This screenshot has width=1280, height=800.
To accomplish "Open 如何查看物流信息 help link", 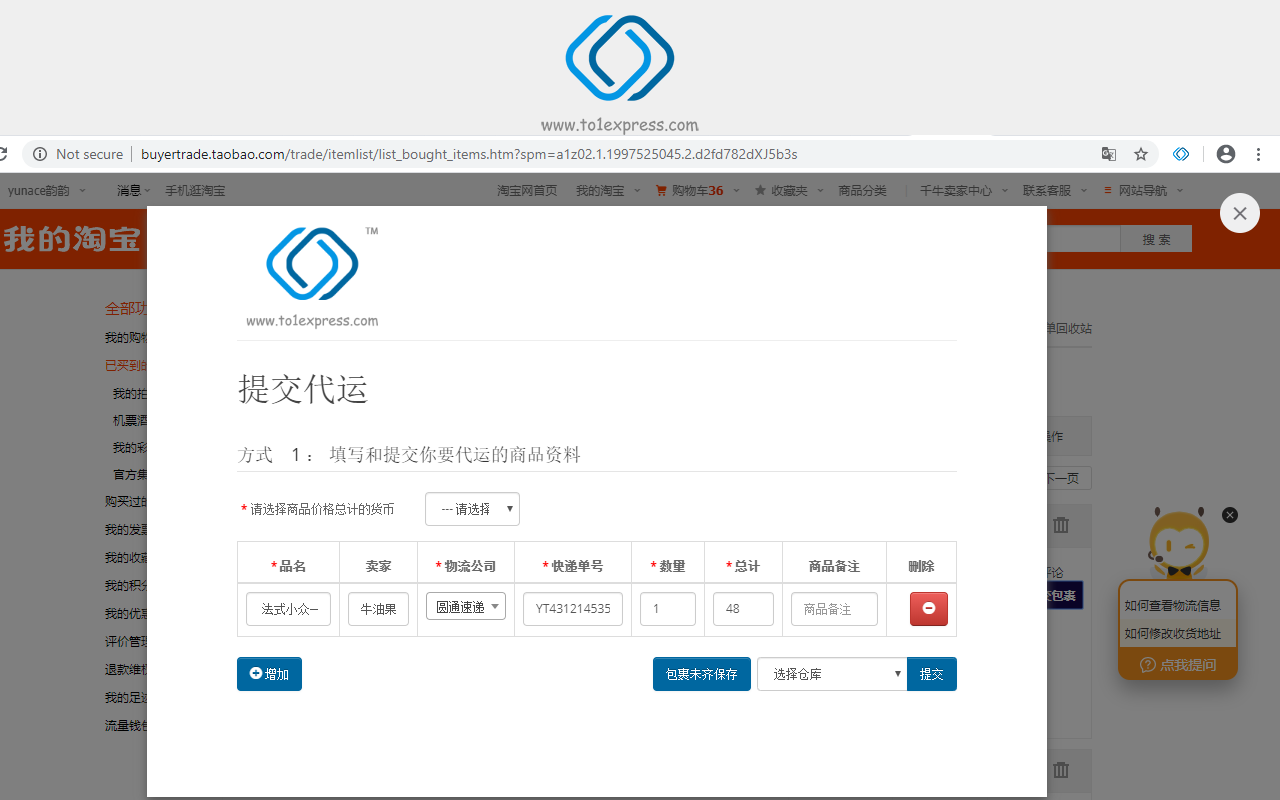I will [x=1172, y=605].
